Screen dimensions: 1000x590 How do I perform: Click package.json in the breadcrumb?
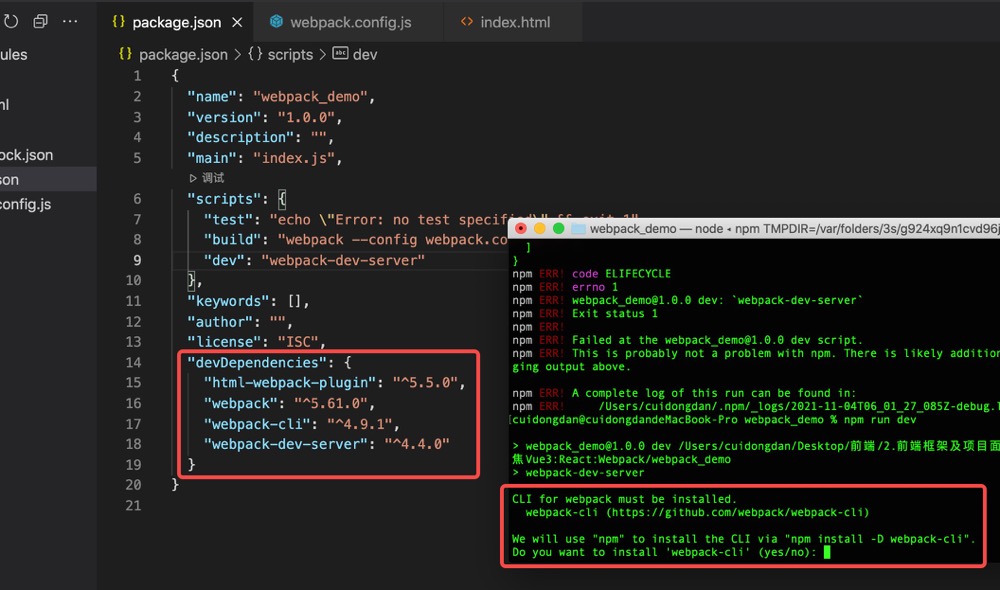pos(183,55)
